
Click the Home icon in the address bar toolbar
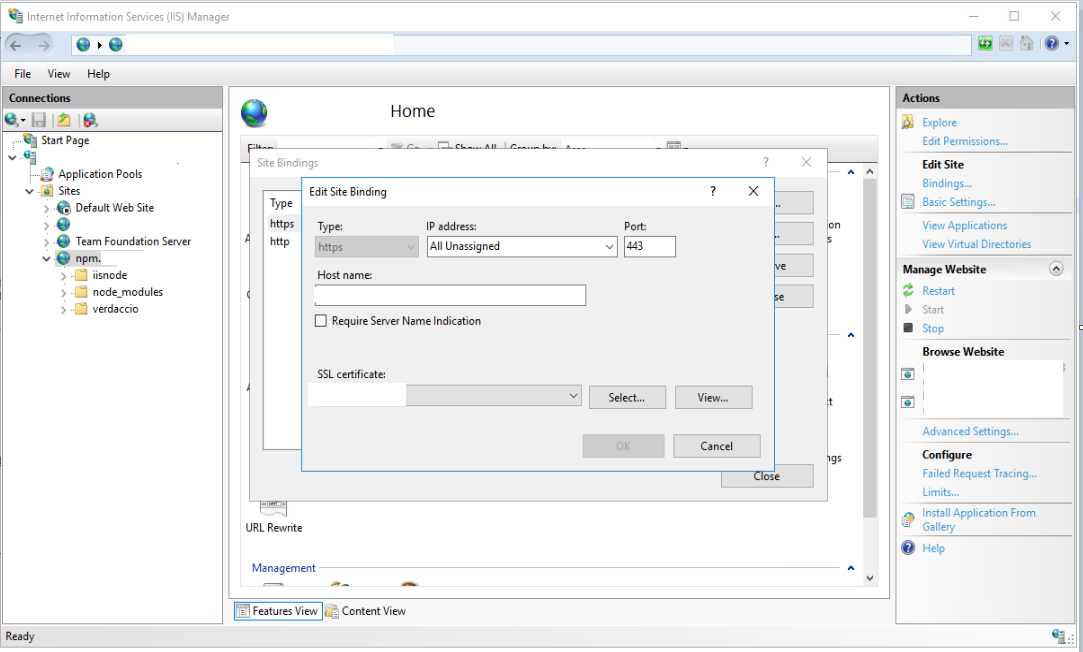pyautogui.click(x=1027, y=43)
